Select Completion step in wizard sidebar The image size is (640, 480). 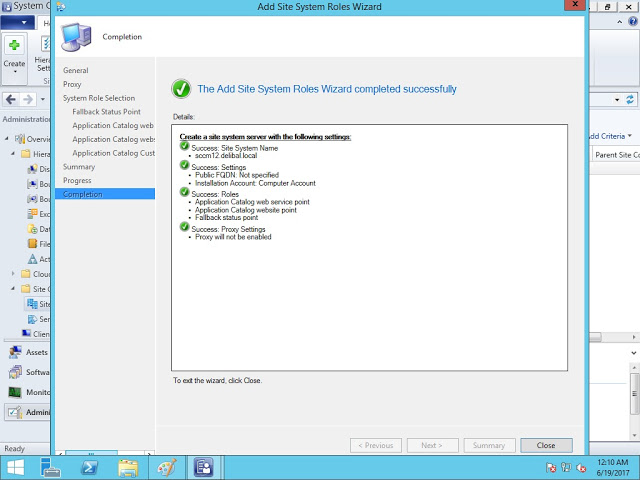point(82,194)
